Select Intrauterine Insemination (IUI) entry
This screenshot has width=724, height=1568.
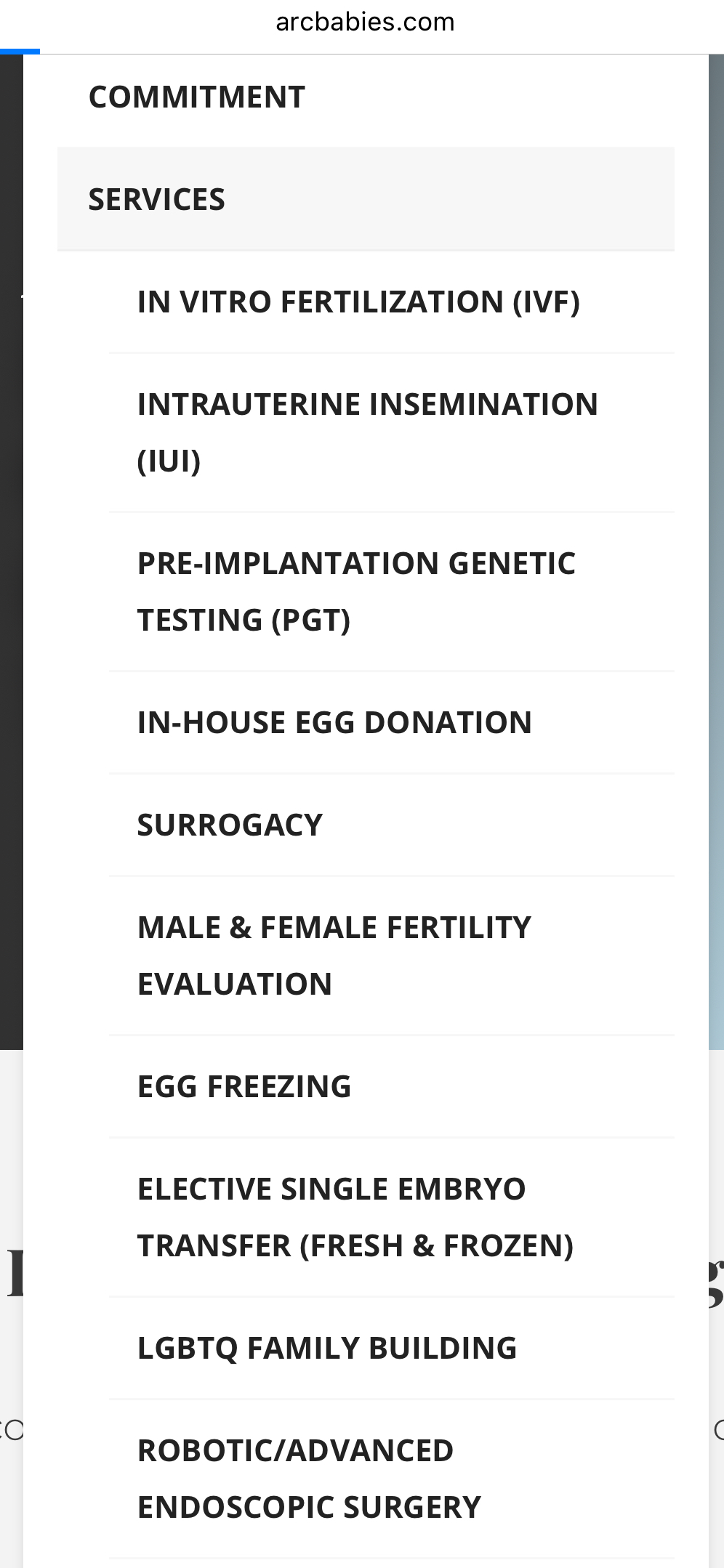click(392, 432)
